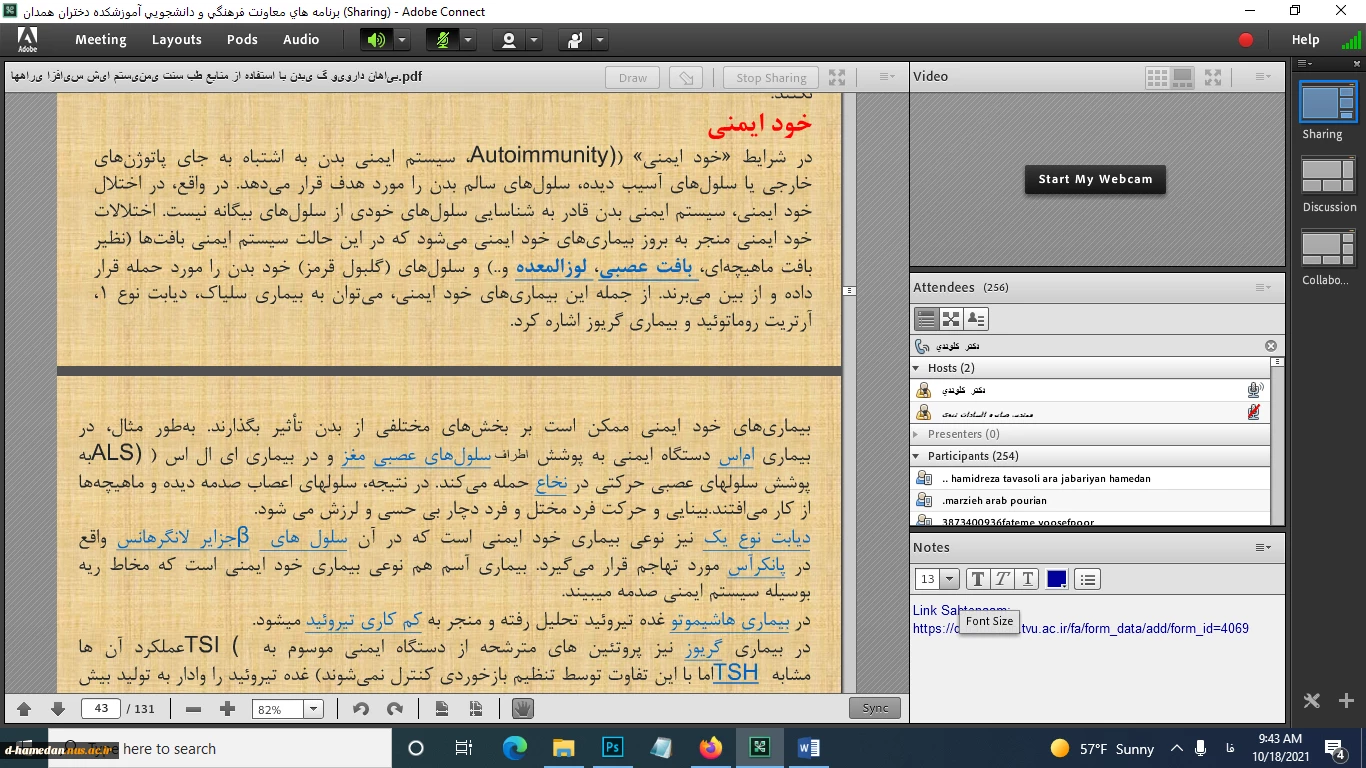Viewport: 1366px width, 768px height.
Task: Click the form link in Notes
Action: (x=1080, y=629)
